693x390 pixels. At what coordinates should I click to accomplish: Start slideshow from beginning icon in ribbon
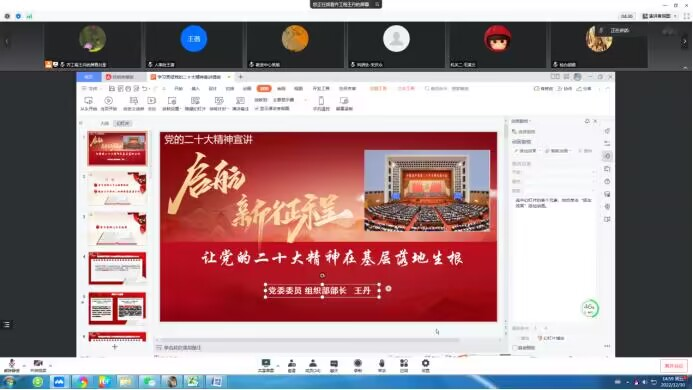coord(88,103)
